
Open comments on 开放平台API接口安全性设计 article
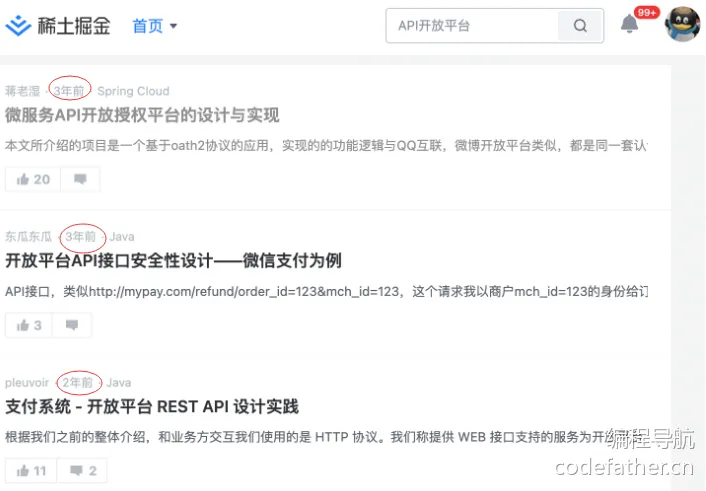point(72,325)
